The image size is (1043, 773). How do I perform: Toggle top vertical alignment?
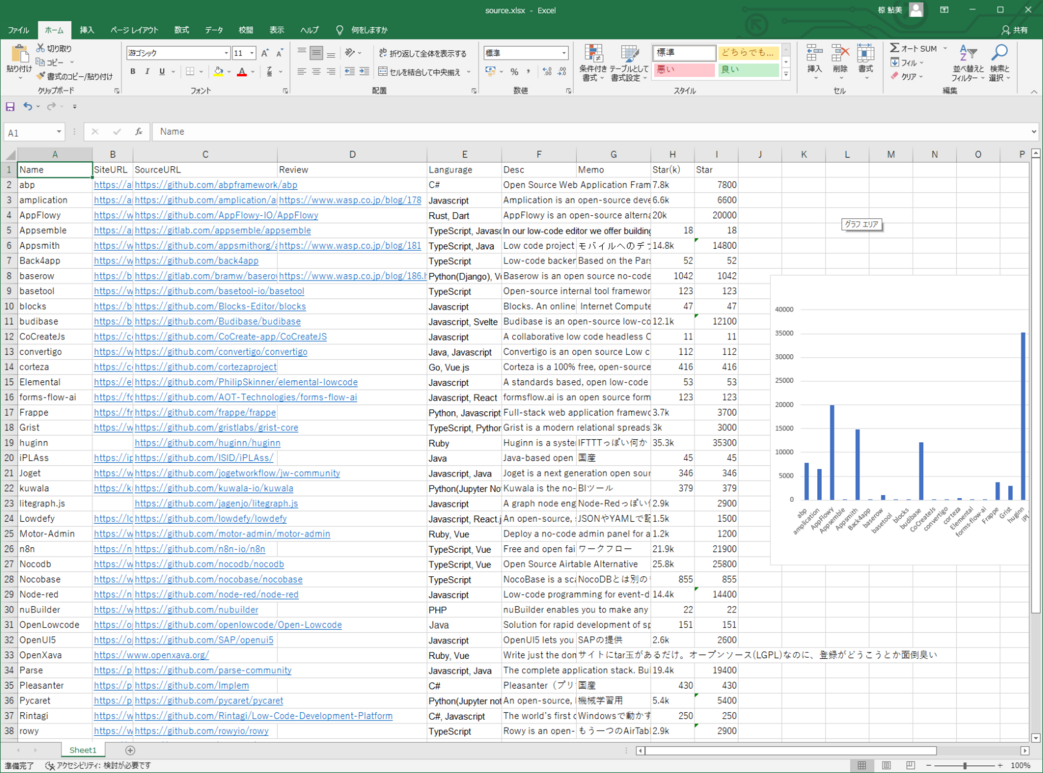coord(301,53)
